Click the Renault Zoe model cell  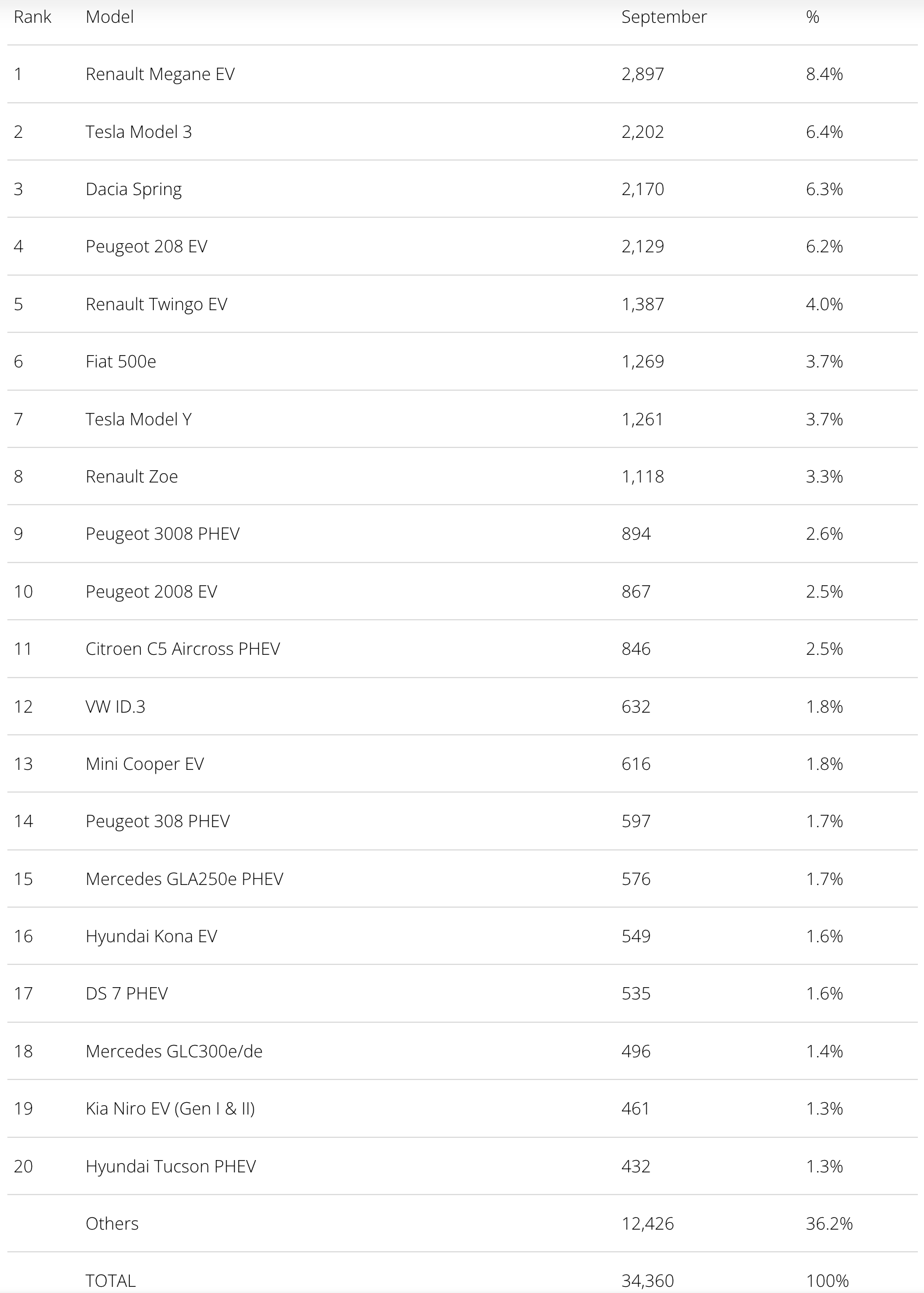pyautogui.click(x=132, y=476)
